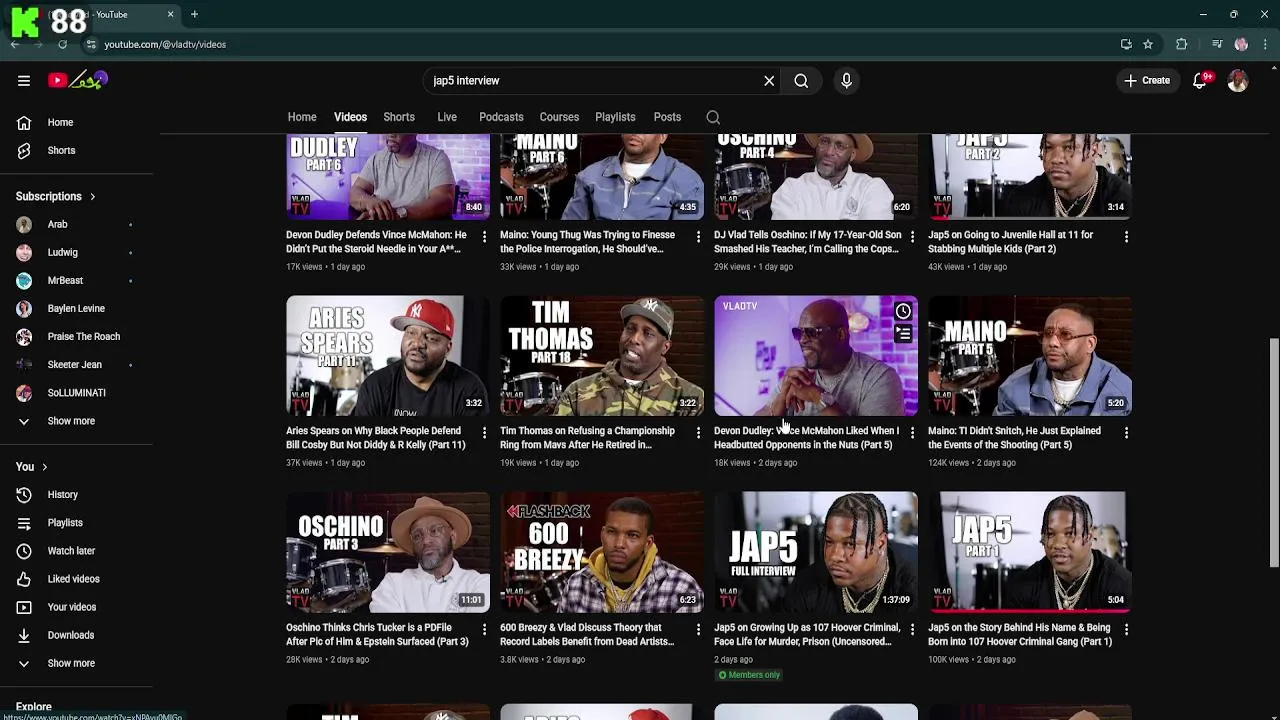Open Baylen Levine subscription
Image resolution: width=1280 pixels, height=720 pixels.
[x=76, y=309]
